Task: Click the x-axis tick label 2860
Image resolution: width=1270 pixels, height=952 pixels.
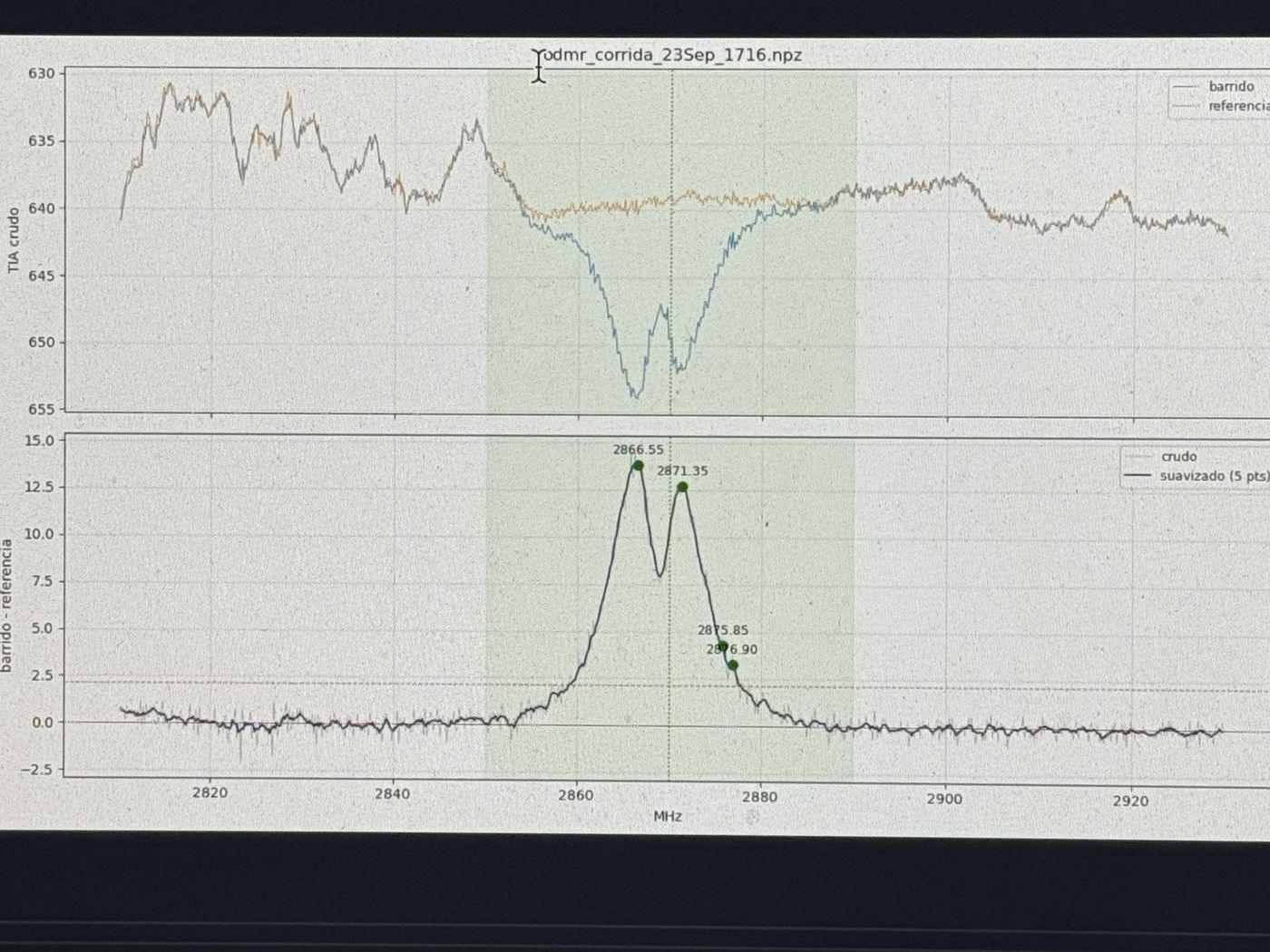Action: click(576, 795)
